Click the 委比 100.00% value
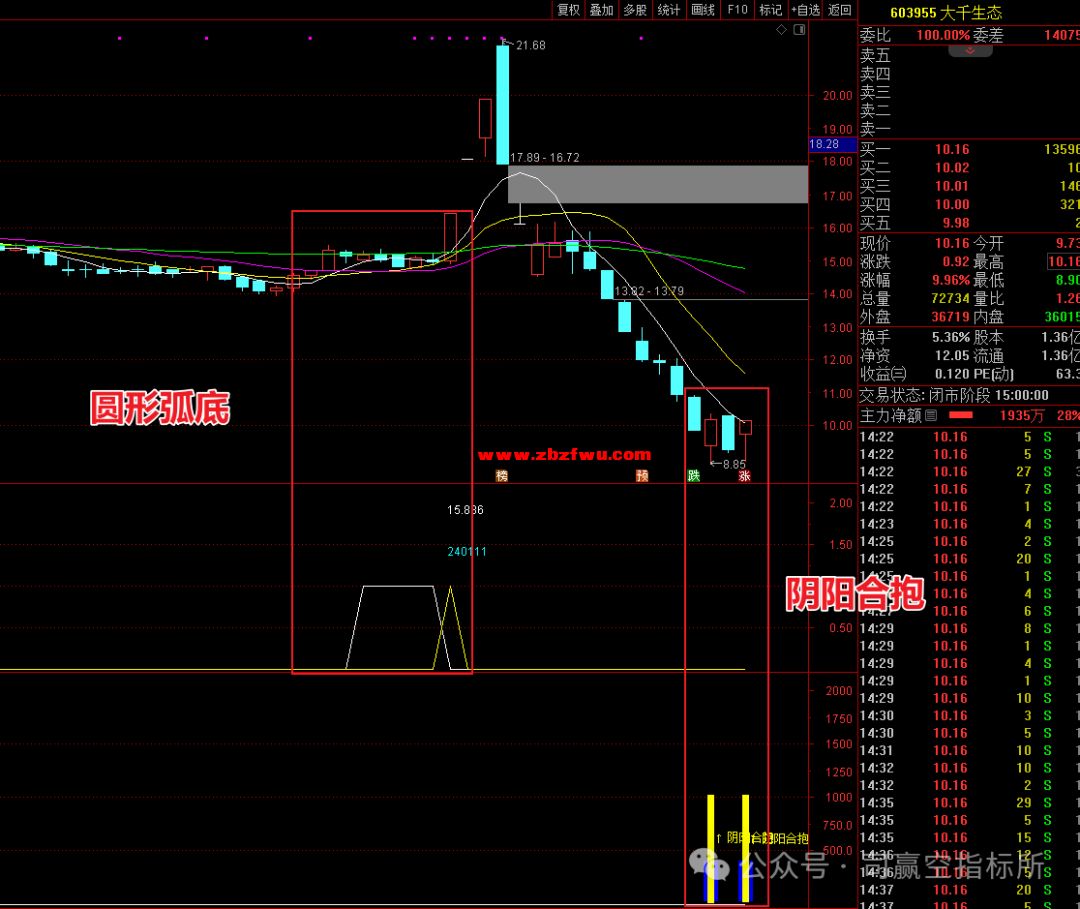Image resolution: width=1080 pixels, height=909 pixels. 943,35
